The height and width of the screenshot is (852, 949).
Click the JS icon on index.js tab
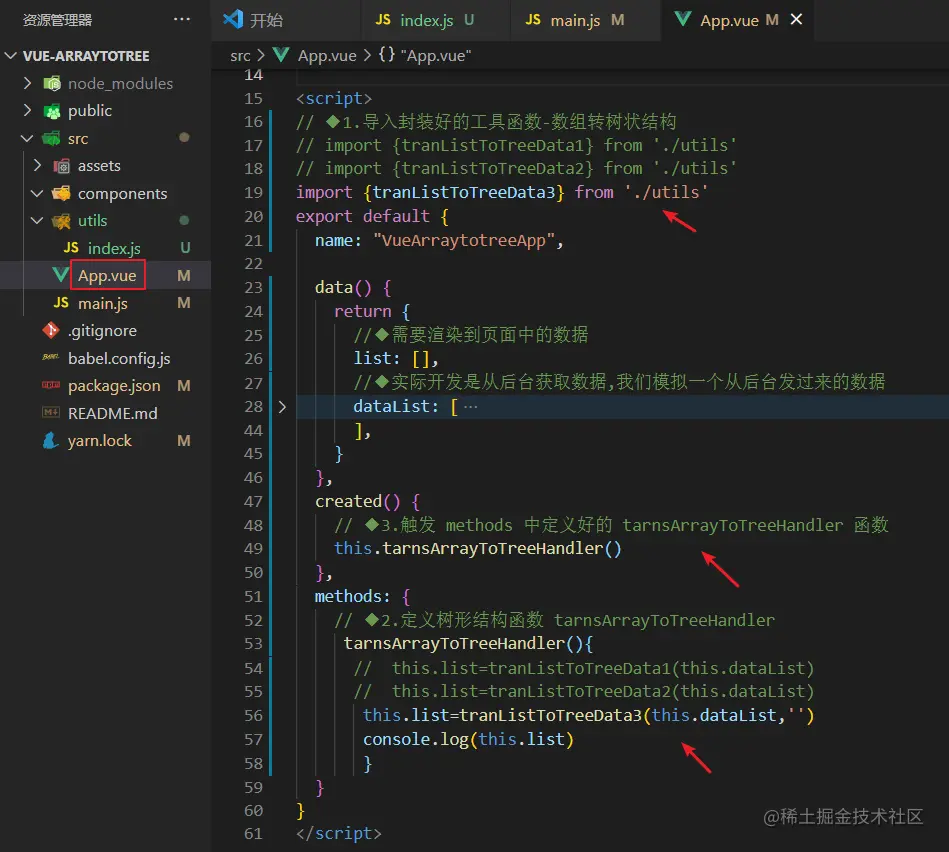383,19
